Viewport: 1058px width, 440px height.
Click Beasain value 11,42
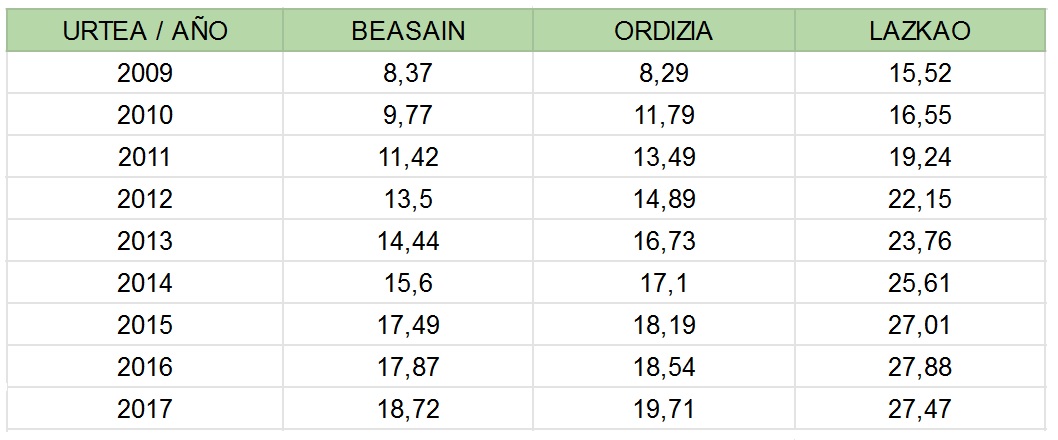[408, 157]
